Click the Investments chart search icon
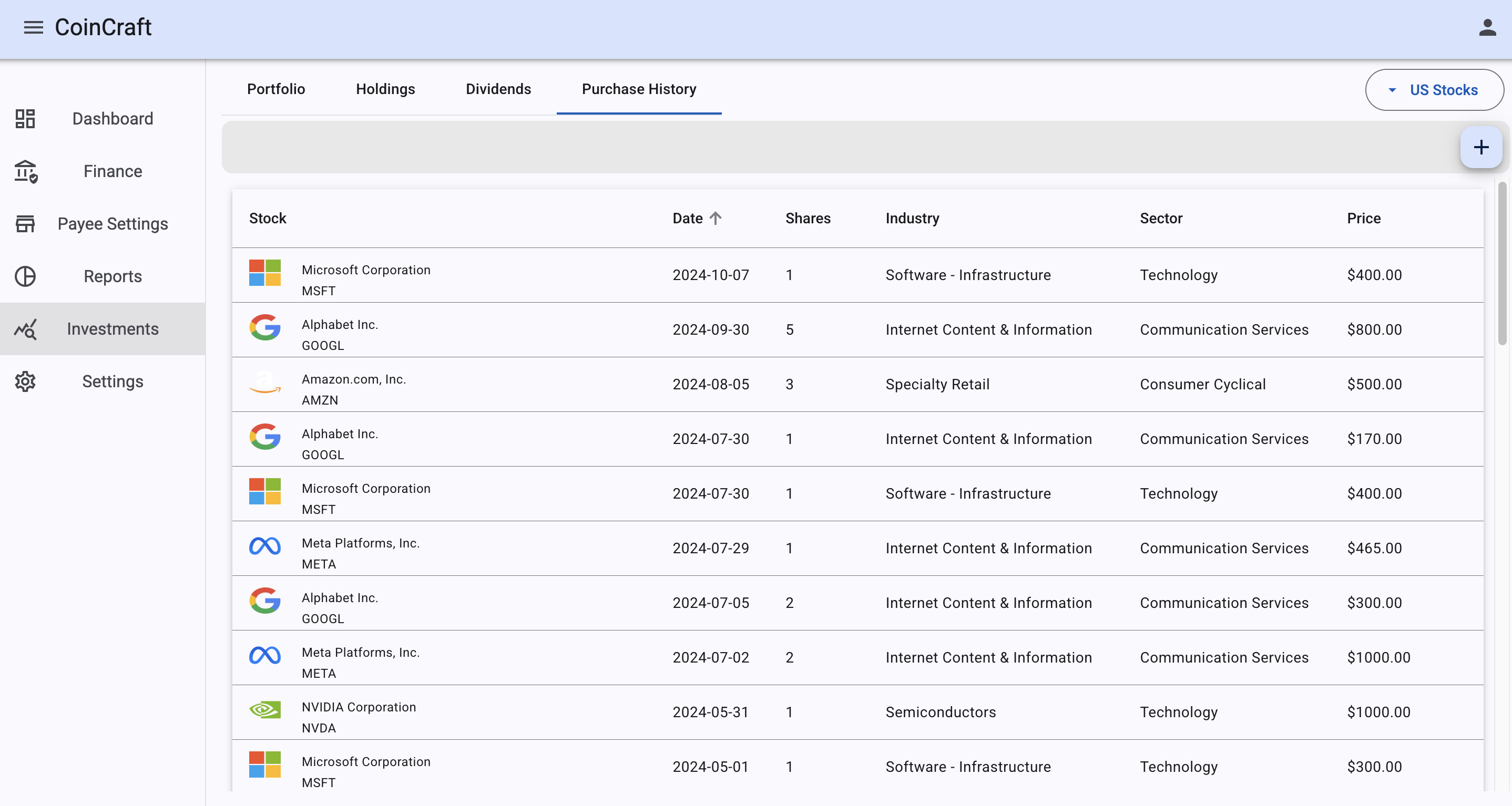Viewport: 1512px width, 806px height. [x=25, y=329]
